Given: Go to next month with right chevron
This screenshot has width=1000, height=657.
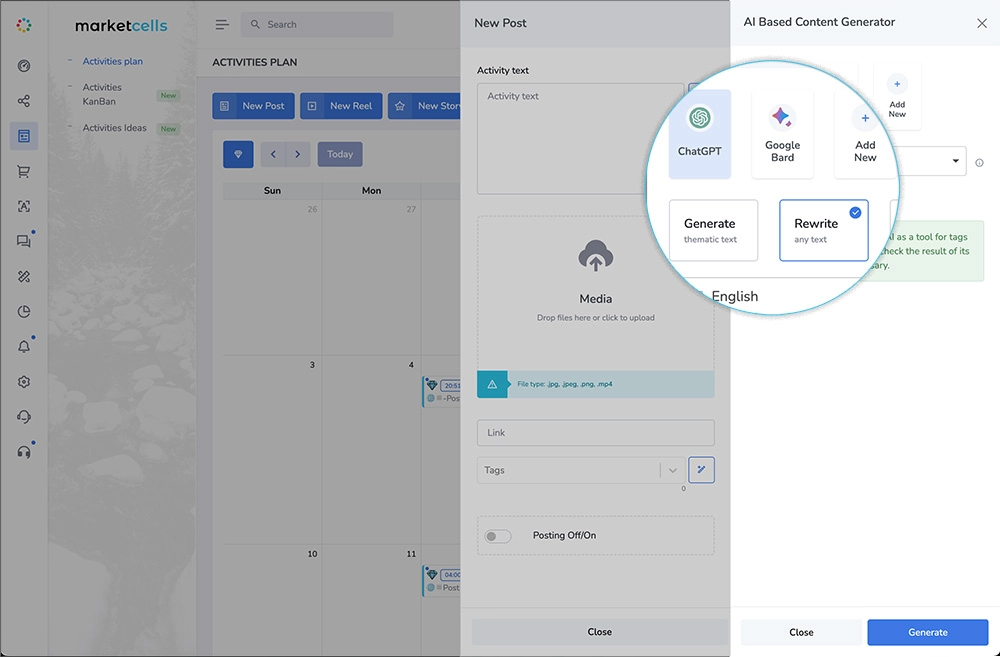Looking at the screenshot, I should tap(297, 154).
